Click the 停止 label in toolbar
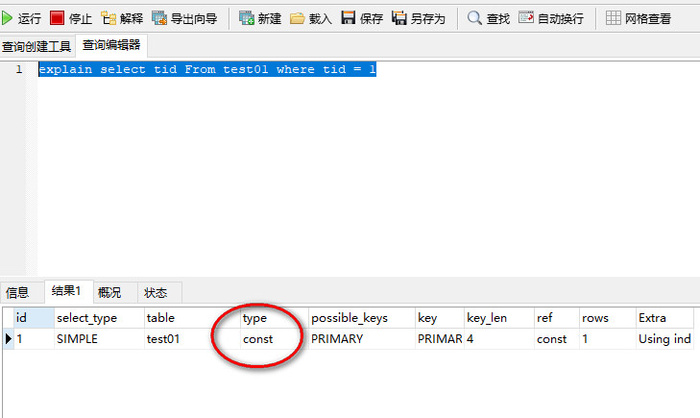This screenshot has width=700, height=418. pyautogui.click(x=80, y=19)
